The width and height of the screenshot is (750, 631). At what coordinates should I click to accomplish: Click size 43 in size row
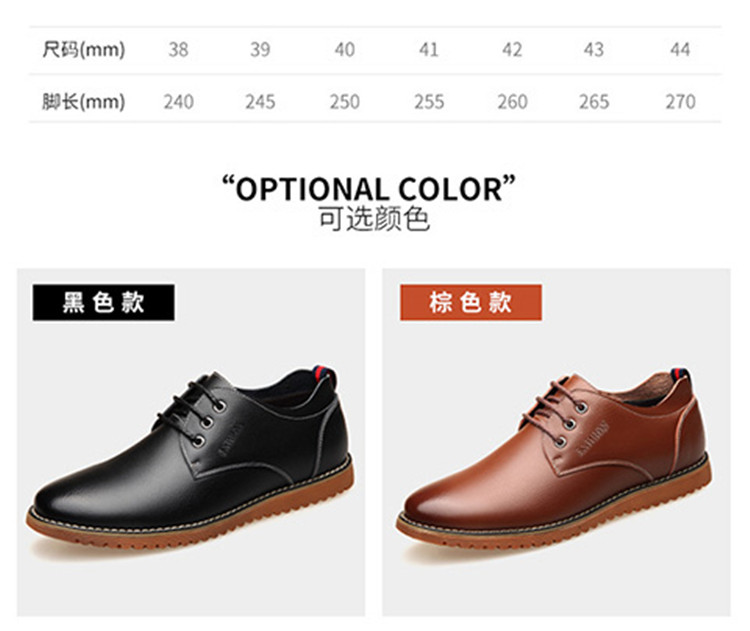(594, 50)
